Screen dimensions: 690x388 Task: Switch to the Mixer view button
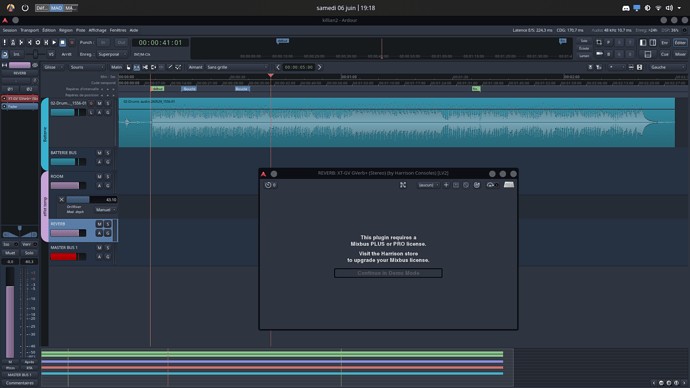pos(680,54)
